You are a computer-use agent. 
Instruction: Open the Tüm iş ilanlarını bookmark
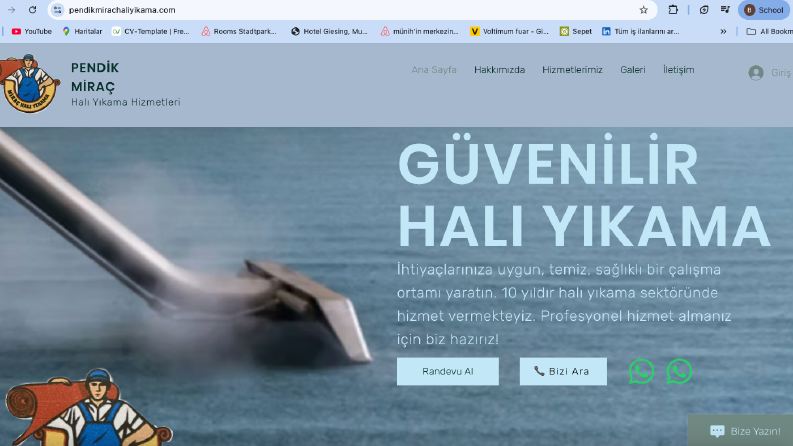(640, 31)
